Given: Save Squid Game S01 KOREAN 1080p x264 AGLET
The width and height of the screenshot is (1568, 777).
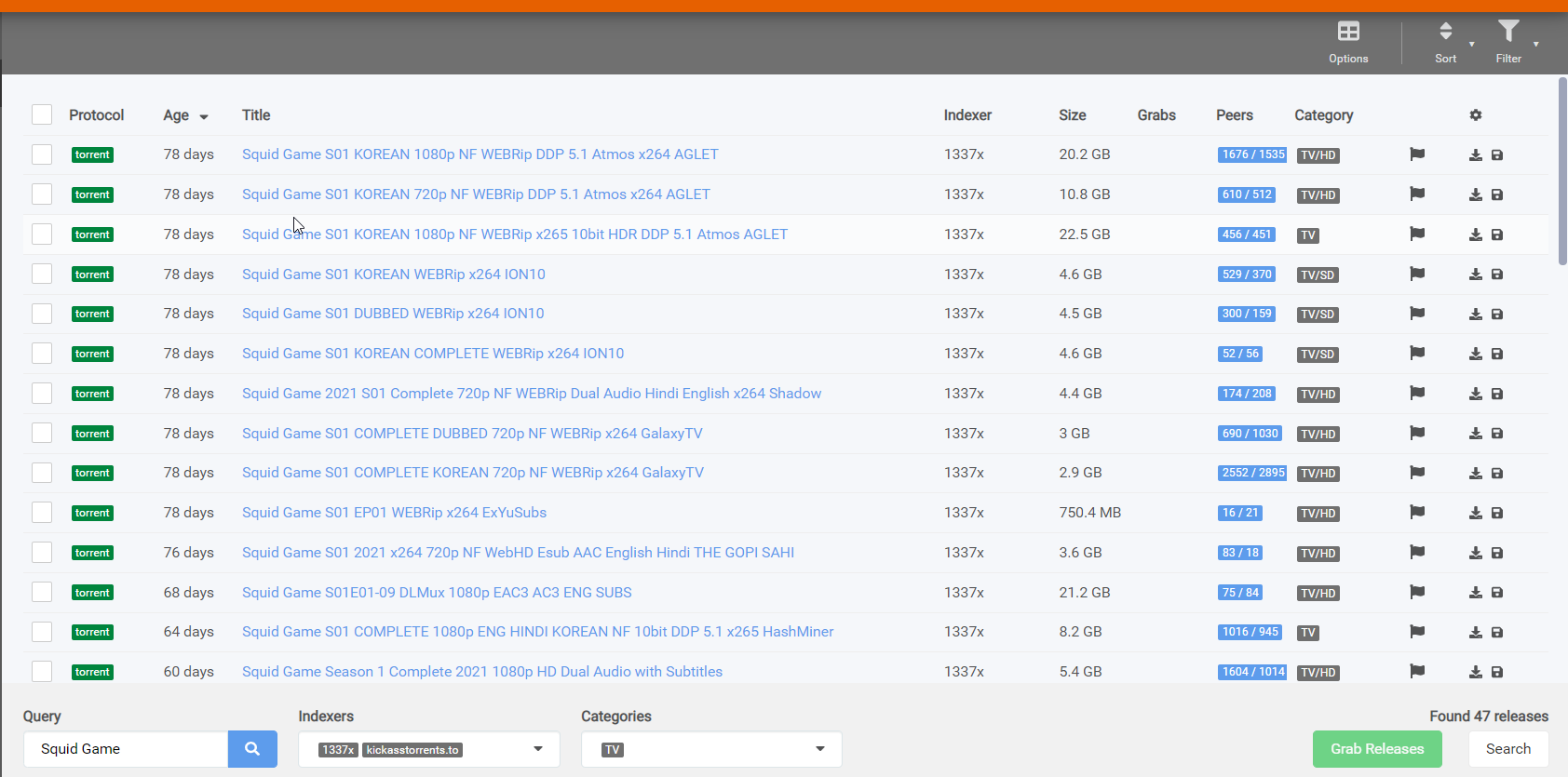Looking at the screenshot, I should (1497, 155).
